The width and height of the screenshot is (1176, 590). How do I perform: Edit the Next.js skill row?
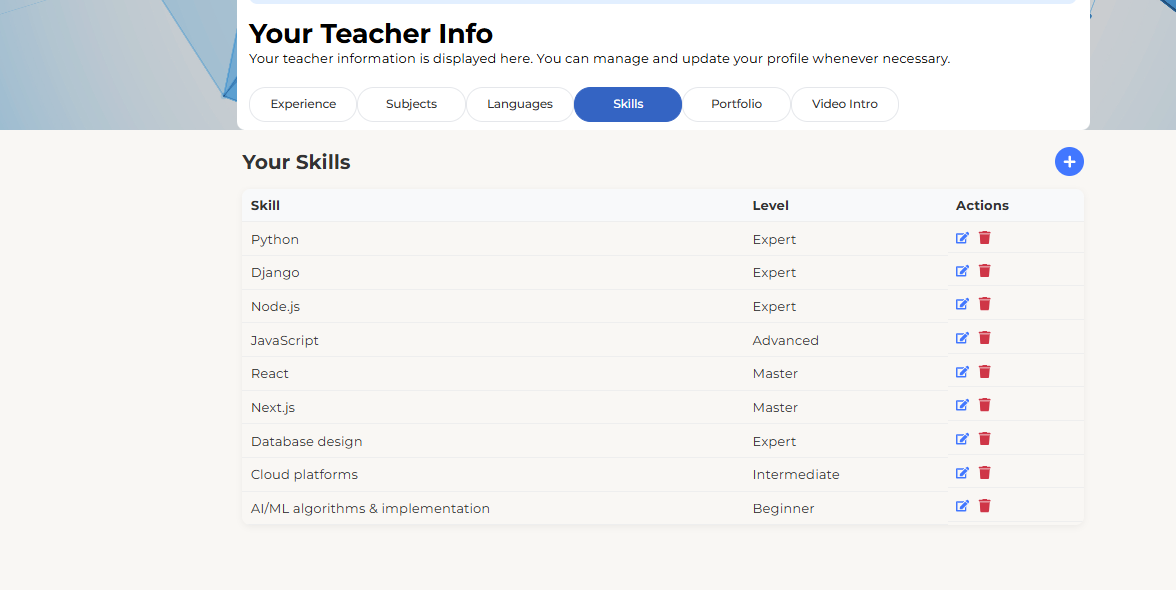tap(962, 405)
